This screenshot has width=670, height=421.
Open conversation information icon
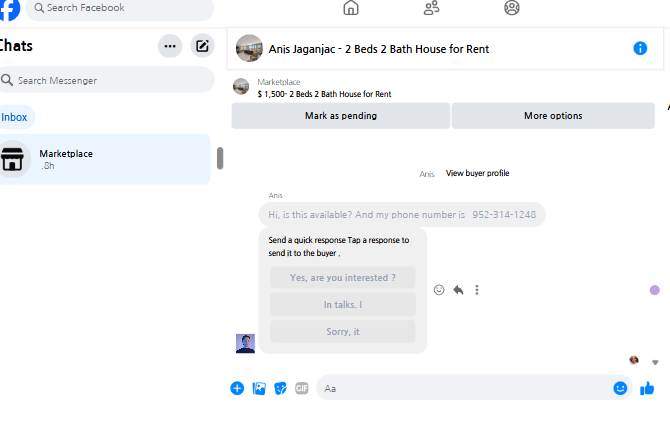tap(640, 48)
